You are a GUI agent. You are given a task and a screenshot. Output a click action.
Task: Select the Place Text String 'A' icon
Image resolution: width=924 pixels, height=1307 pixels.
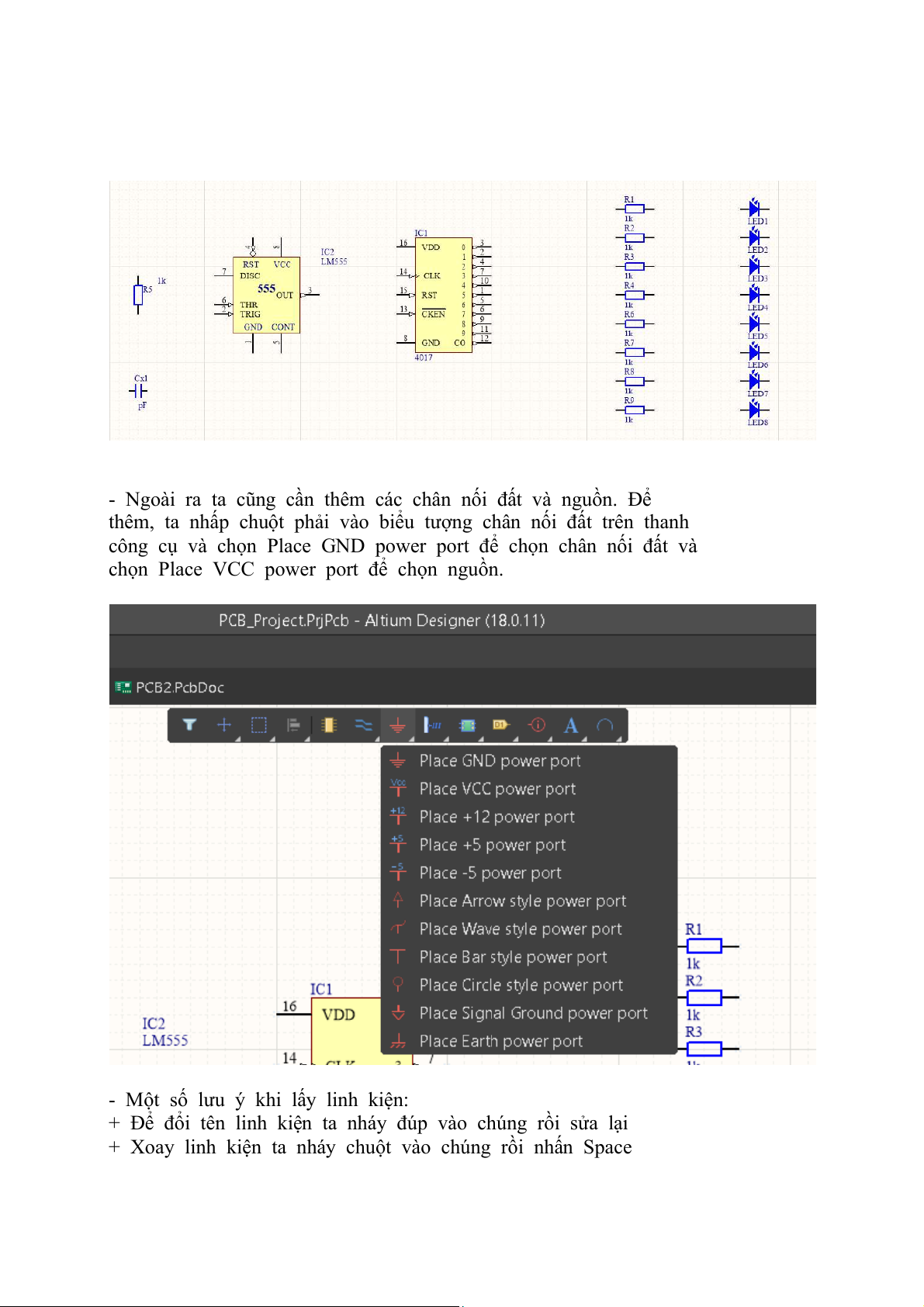coord(571,725)
